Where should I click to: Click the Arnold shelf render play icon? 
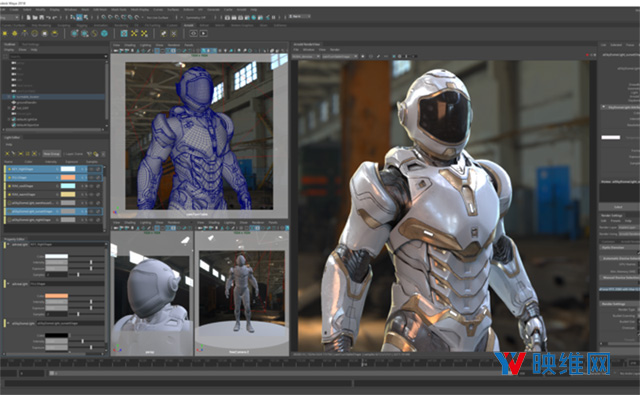203,33
